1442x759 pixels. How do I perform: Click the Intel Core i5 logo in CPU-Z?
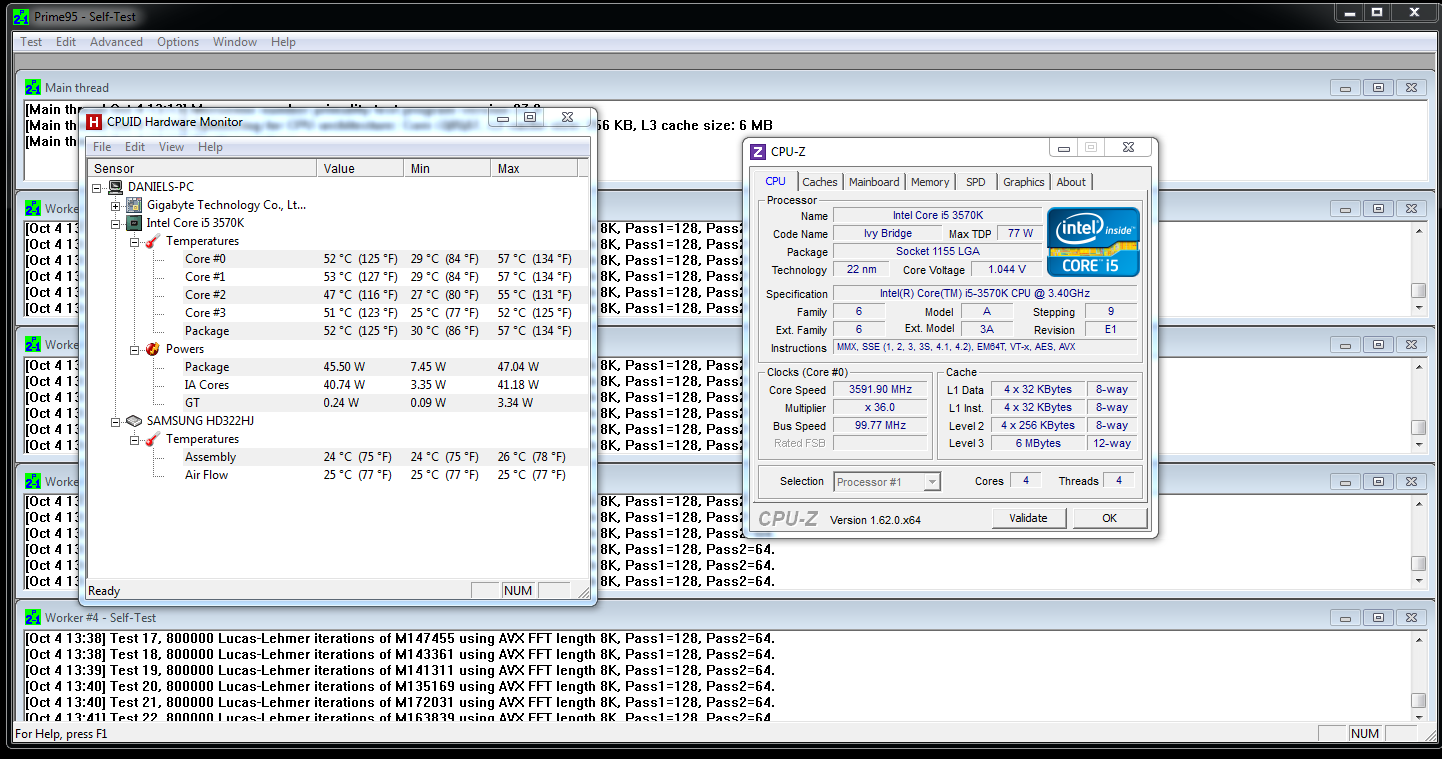click(x=1094, y=242)
